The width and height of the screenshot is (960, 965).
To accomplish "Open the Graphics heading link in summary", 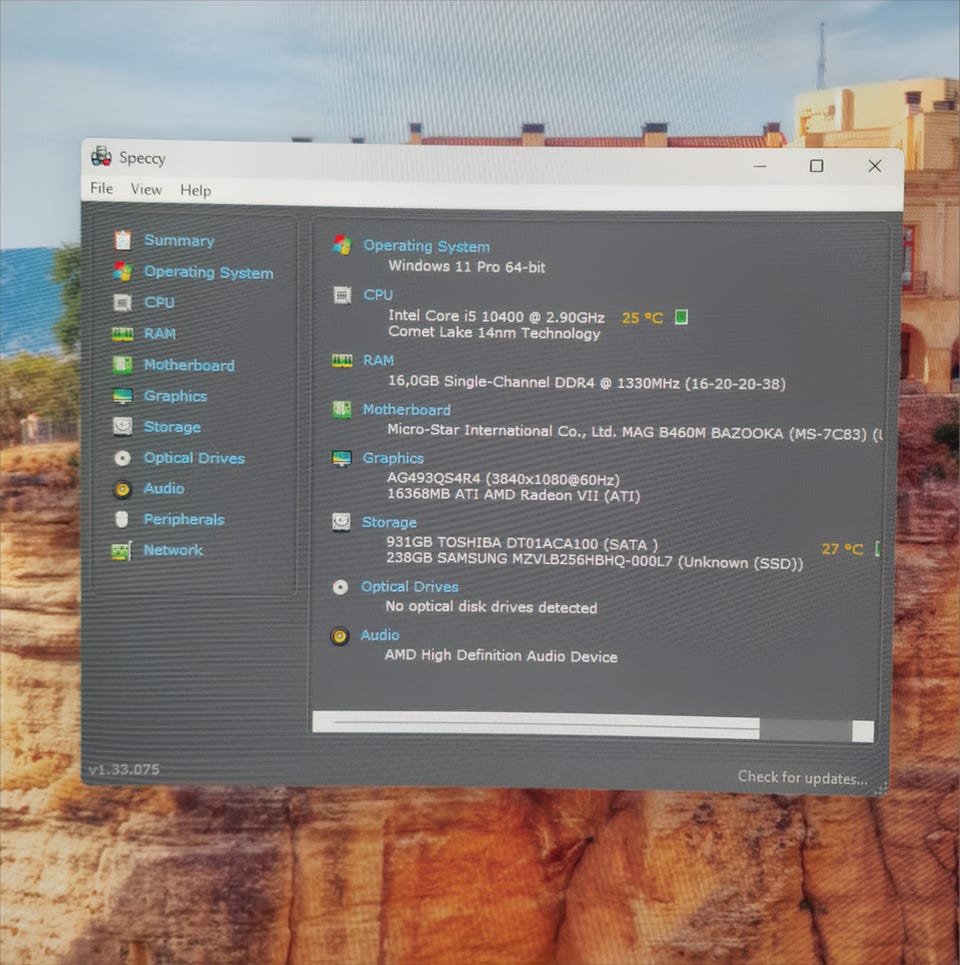I will point(393,458).
